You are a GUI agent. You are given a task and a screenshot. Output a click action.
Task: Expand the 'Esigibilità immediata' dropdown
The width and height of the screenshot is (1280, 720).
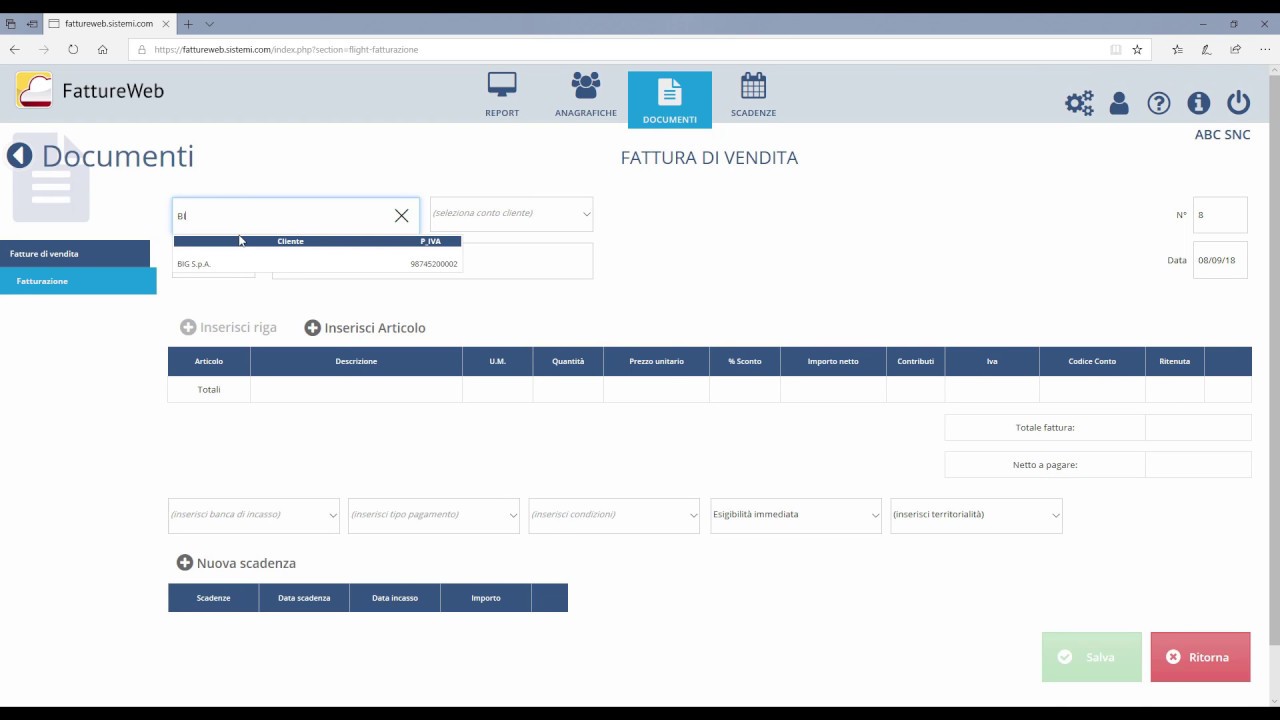pyautogui.click(x=875, y=515)
